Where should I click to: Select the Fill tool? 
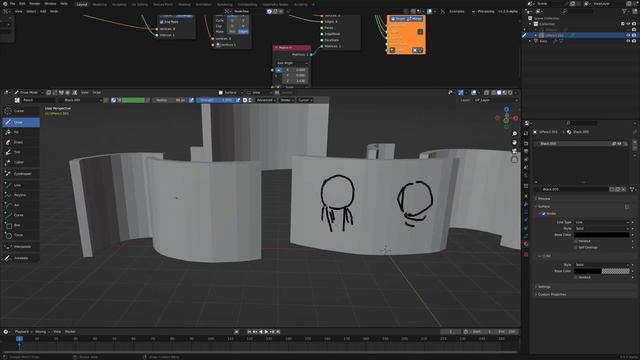21,132
